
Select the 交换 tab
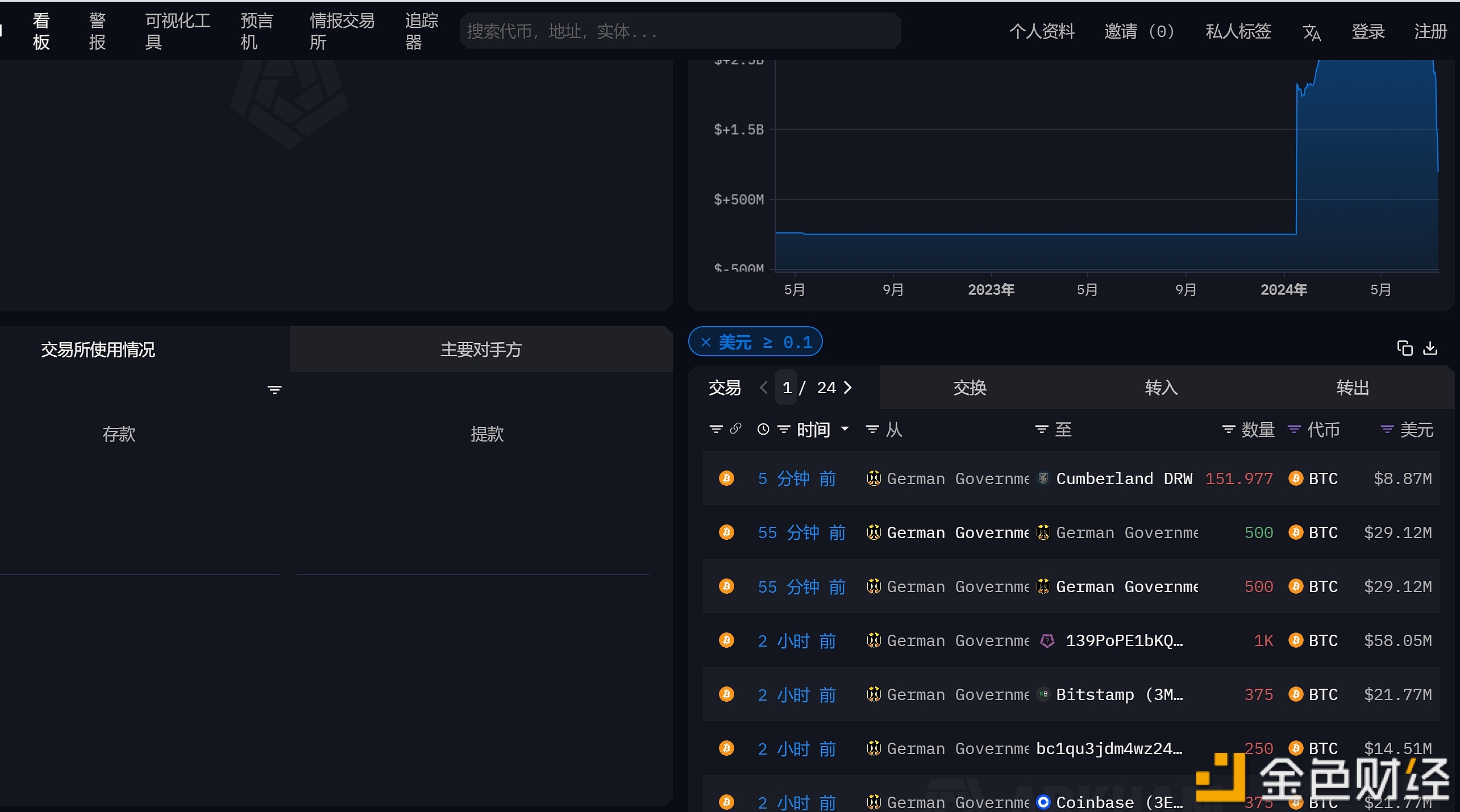coord(970,388)
